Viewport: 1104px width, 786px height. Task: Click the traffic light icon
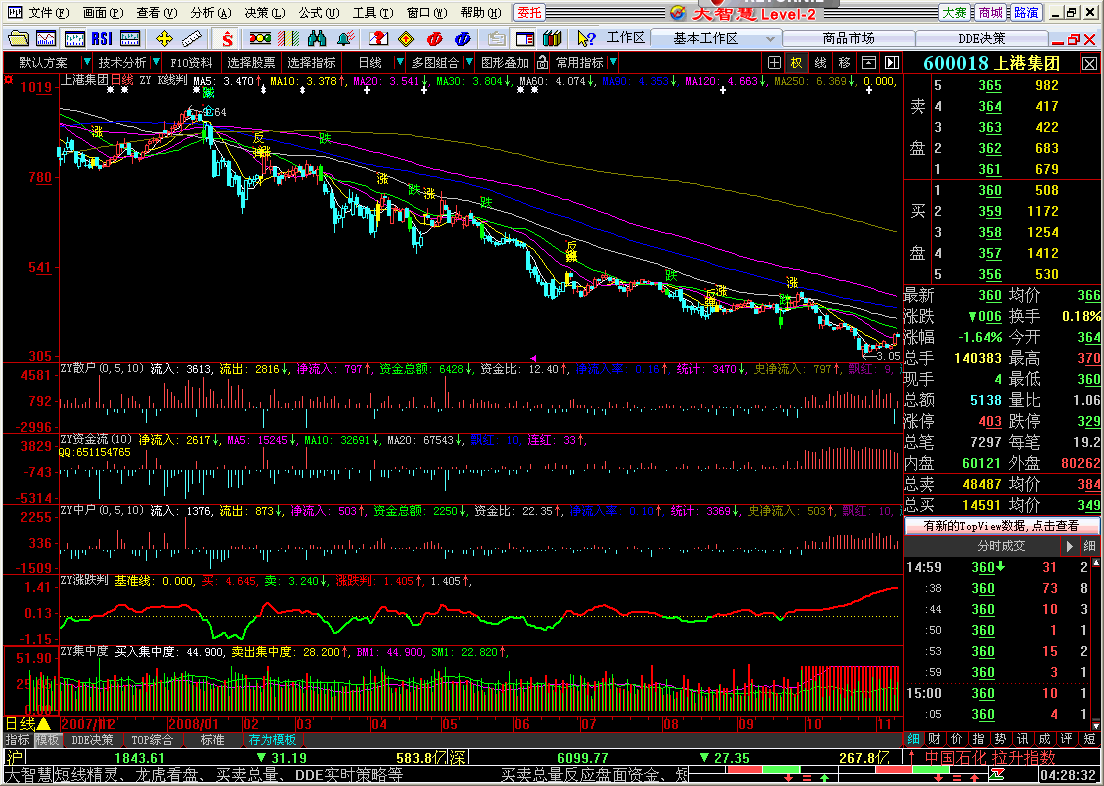point(261,38)
